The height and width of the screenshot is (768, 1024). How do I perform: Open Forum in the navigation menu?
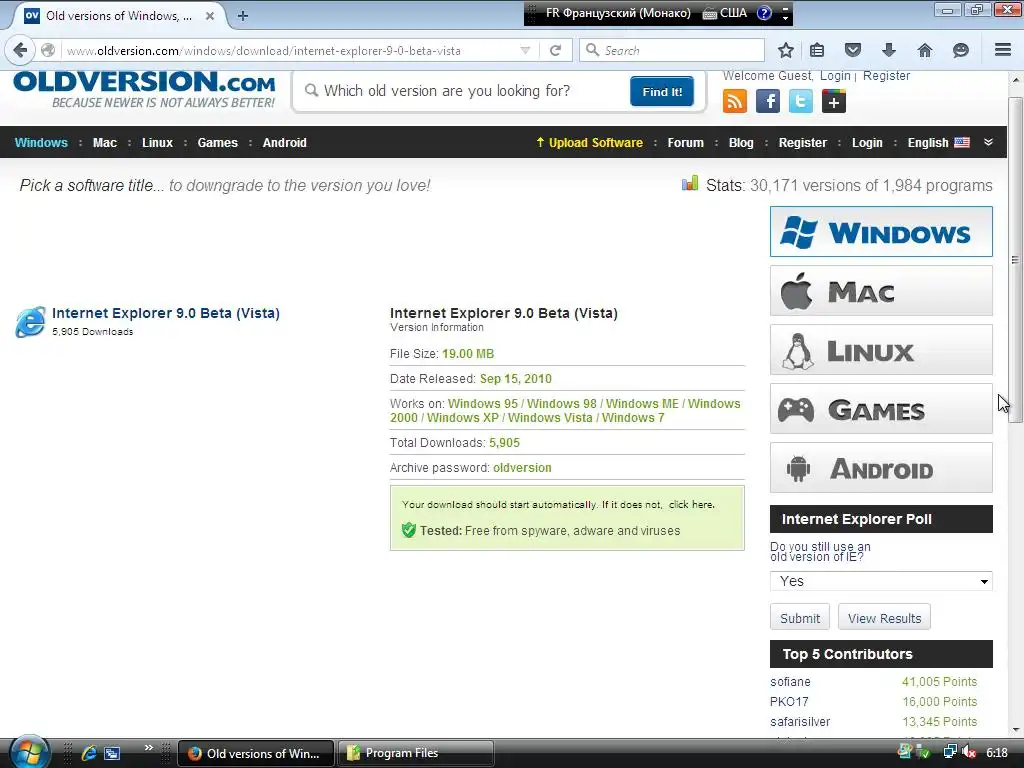(x=686, y=142)
